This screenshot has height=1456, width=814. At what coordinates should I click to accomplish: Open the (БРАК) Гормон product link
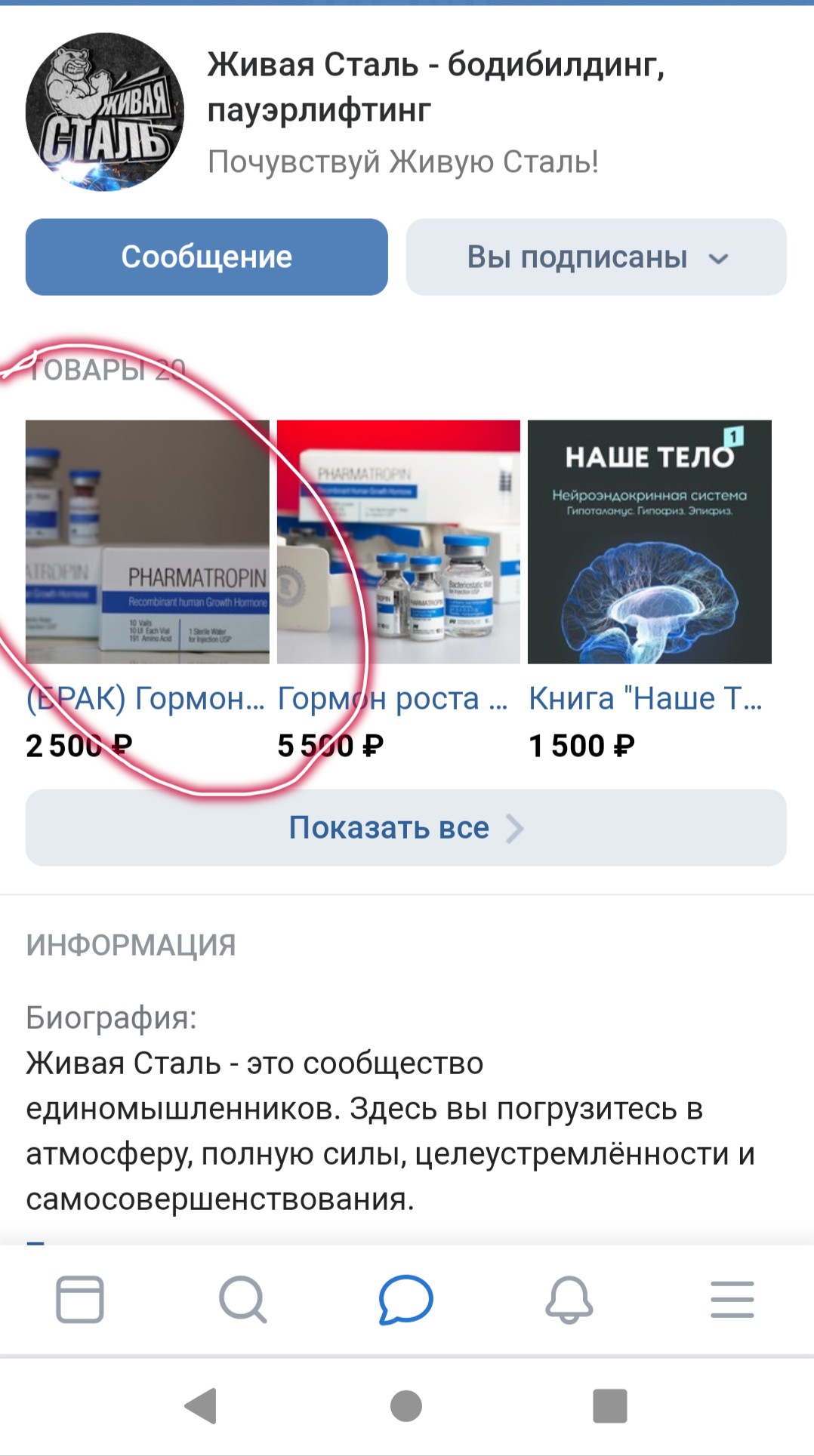(x=146, y=699)
